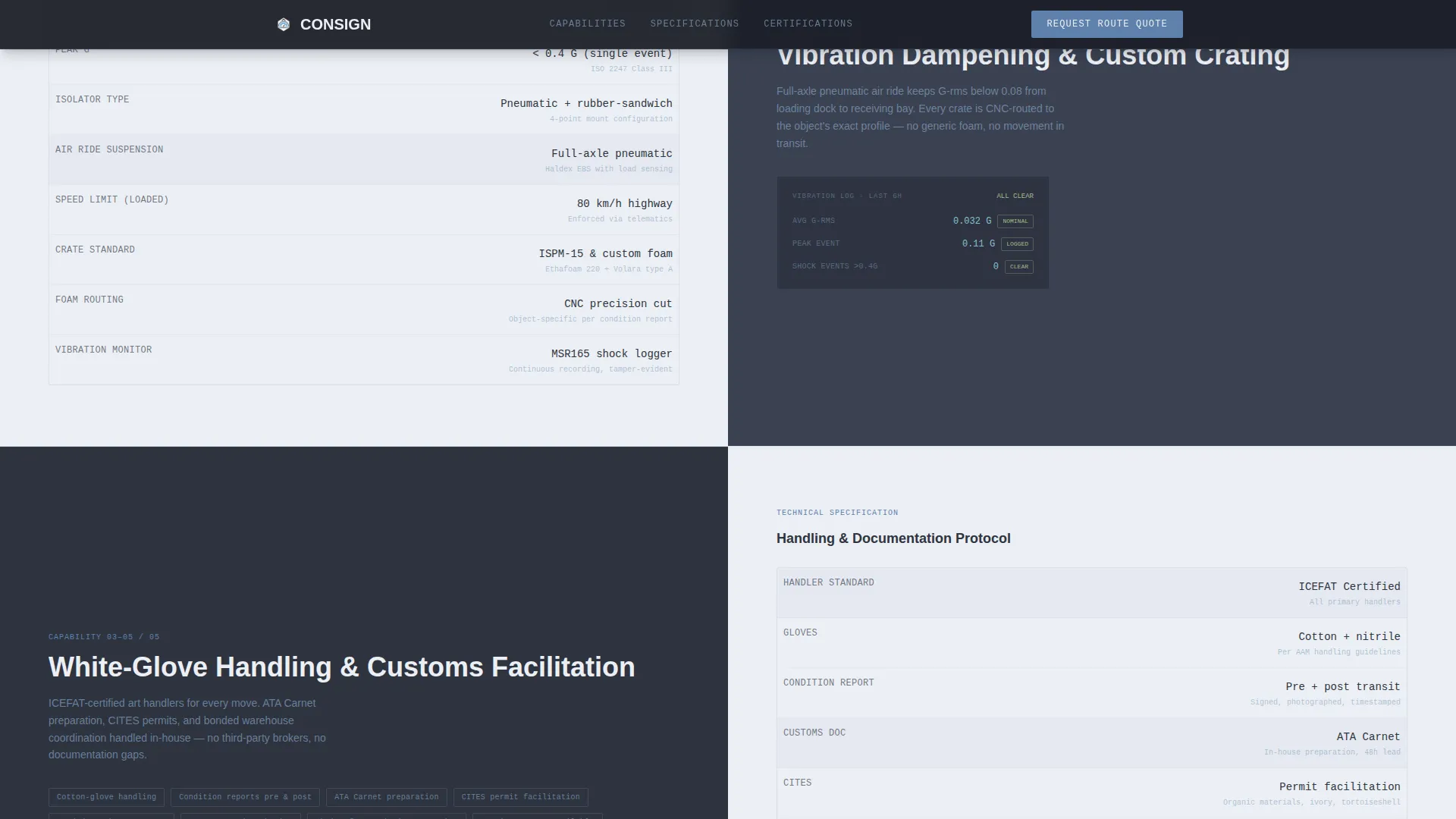Screen dimensions: 1456x819
Task: Click the Pre + post transit value
Action: tap(1342, 686)
